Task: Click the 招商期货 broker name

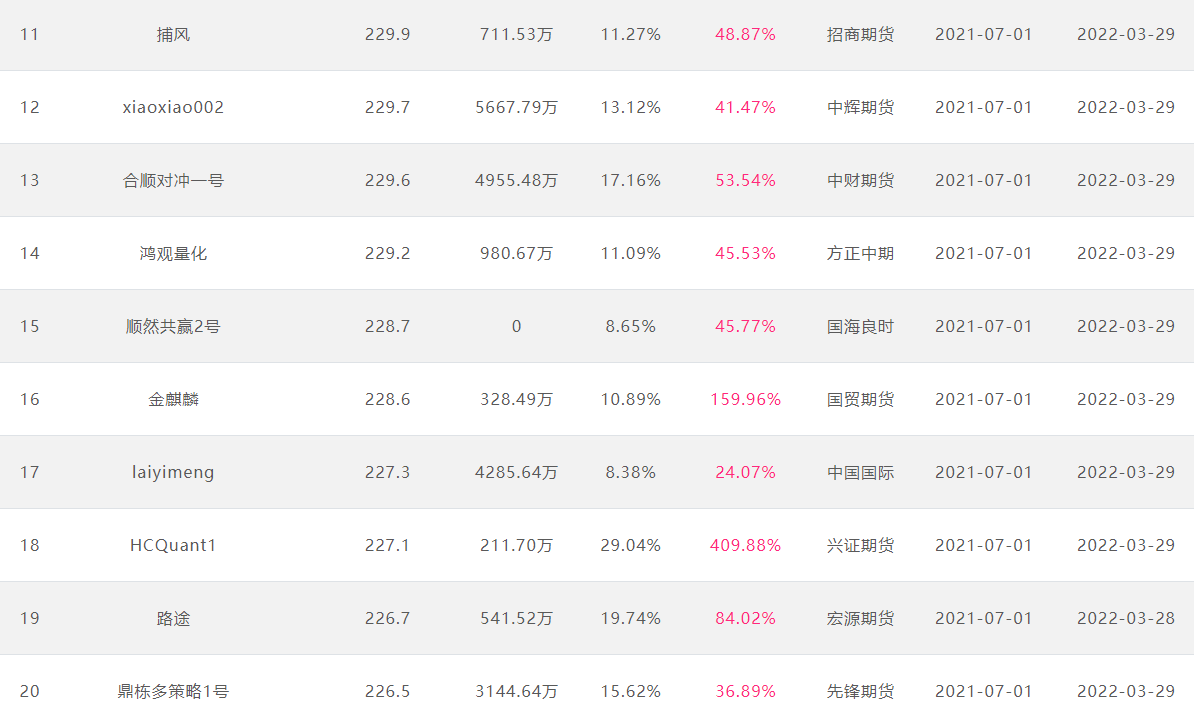Action: (x=860, y=34)
